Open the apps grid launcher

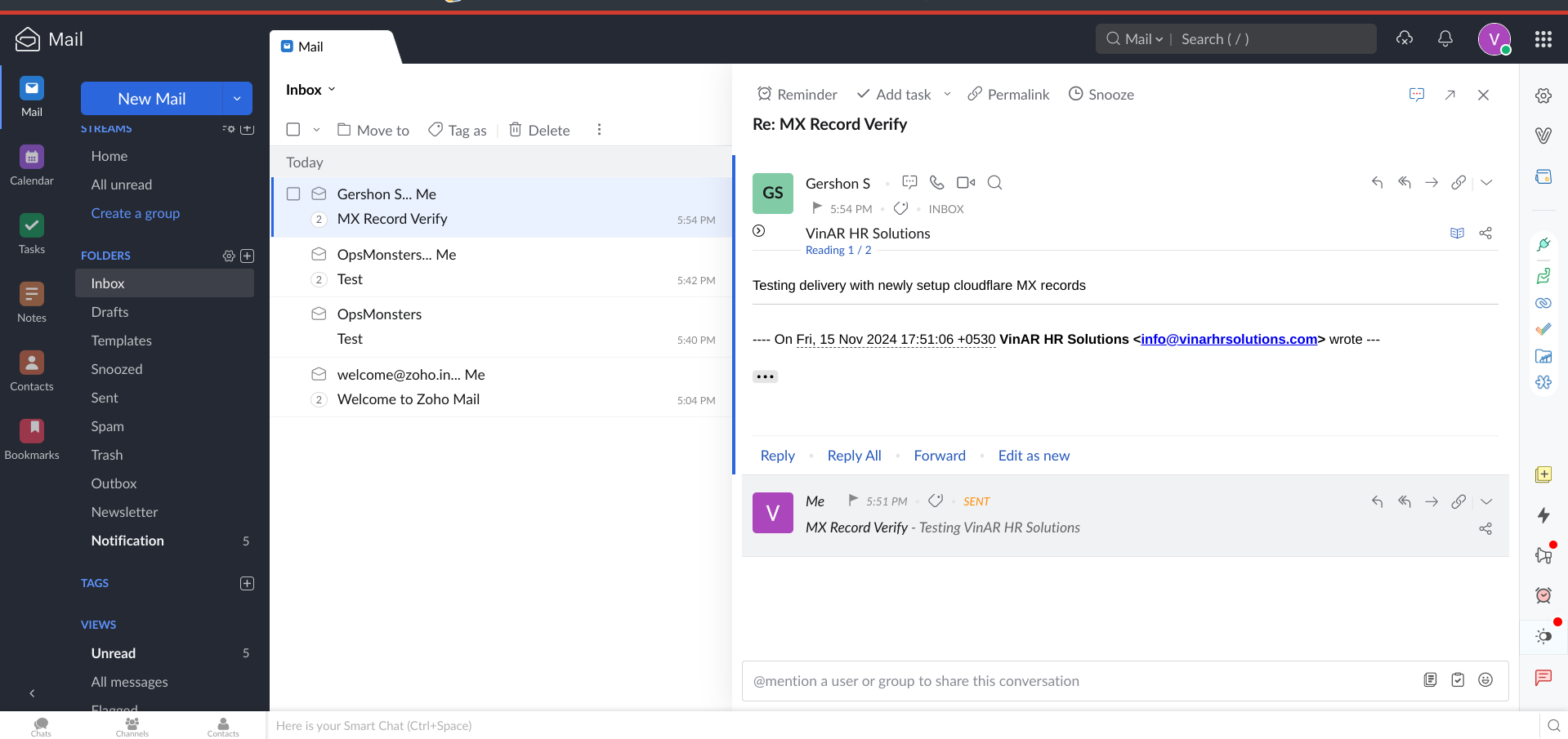[x=1543, y=39]
